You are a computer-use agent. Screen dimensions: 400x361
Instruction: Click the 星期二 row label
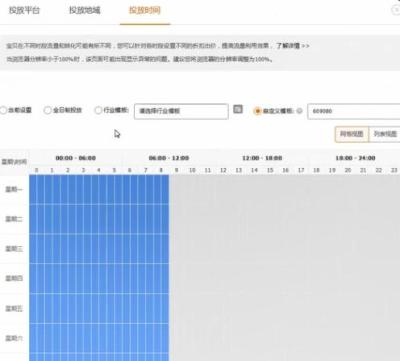[14, 219]
